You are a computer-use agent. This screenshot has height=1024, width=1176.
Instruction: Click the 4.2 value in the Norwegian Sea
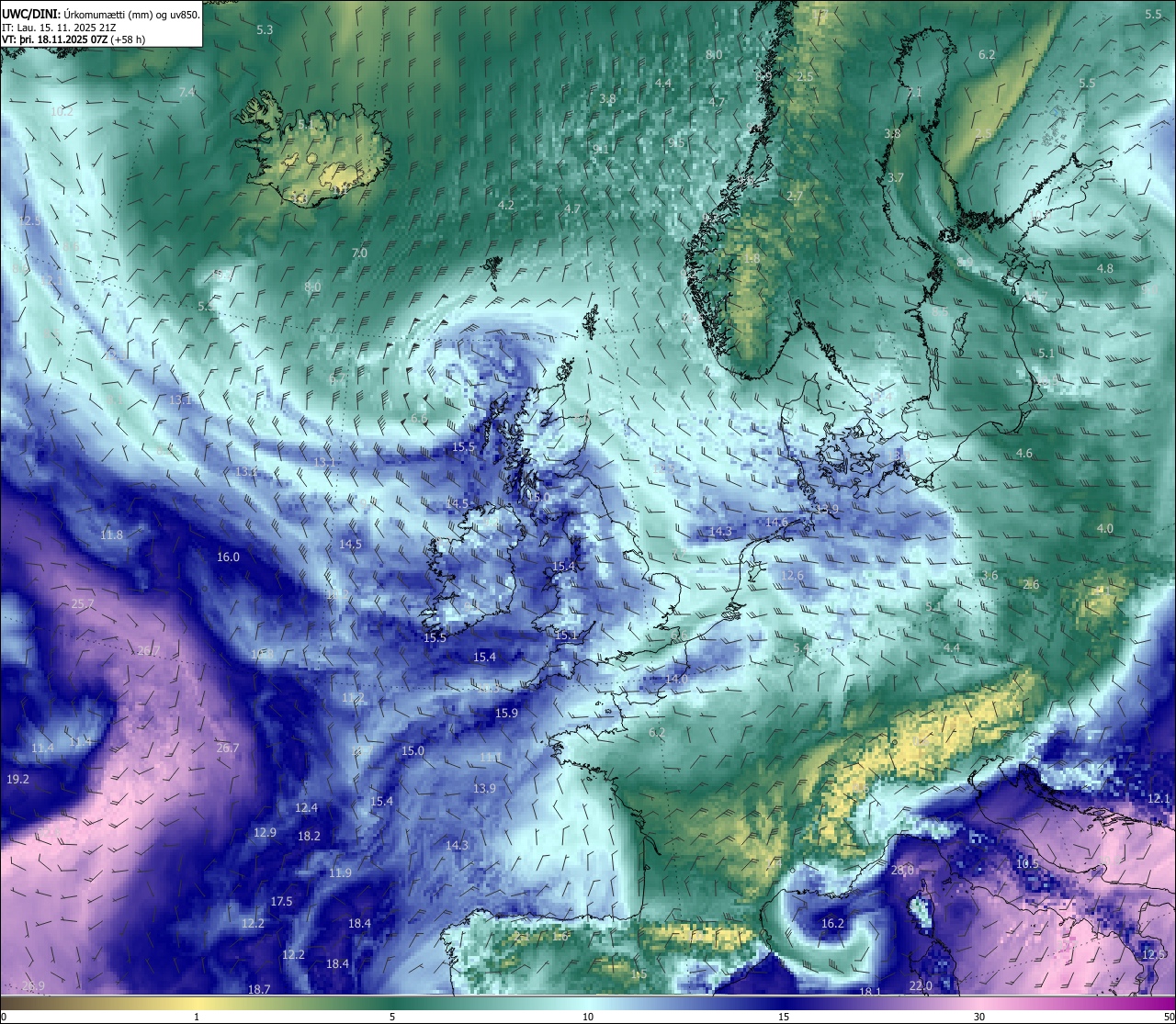tap(505, 204)
